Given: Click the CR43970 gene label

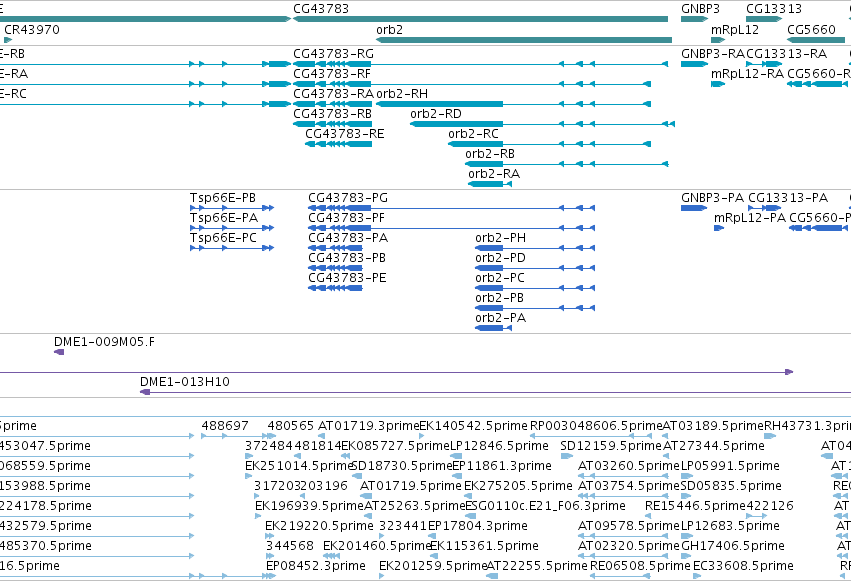Looking at the screenshot, I should point(31,30).
